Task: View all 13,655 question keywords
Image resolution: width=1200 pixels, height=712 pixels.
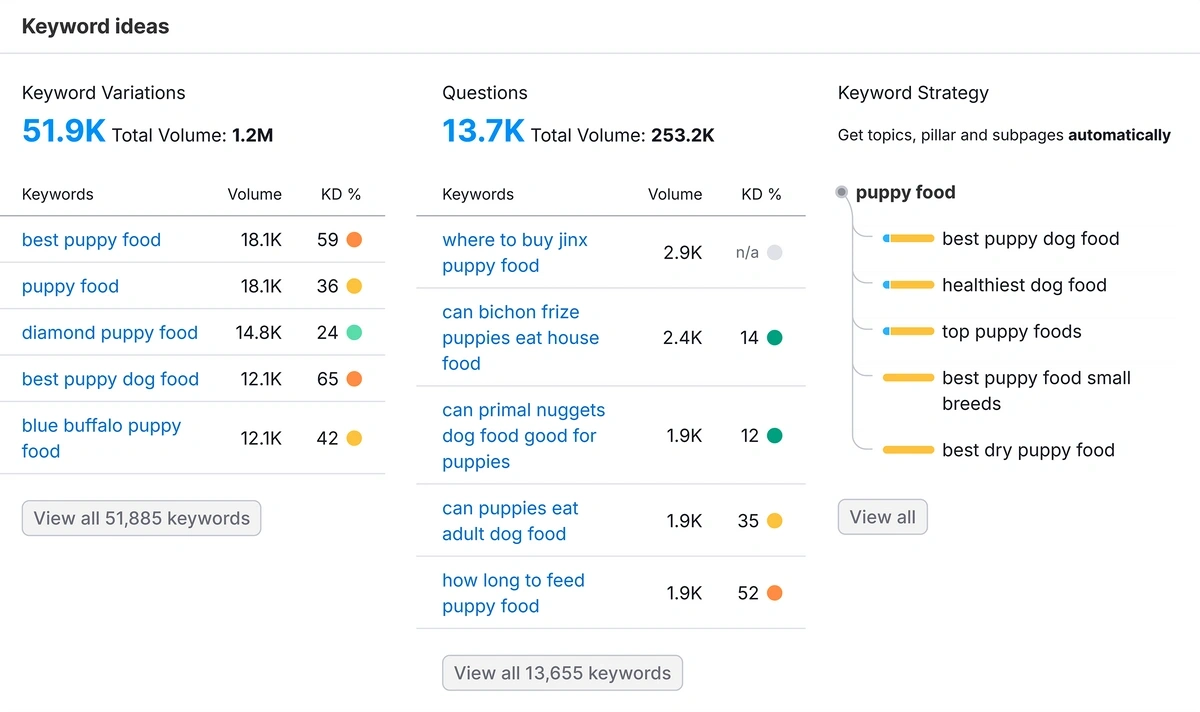Action: tap(562, 673)
